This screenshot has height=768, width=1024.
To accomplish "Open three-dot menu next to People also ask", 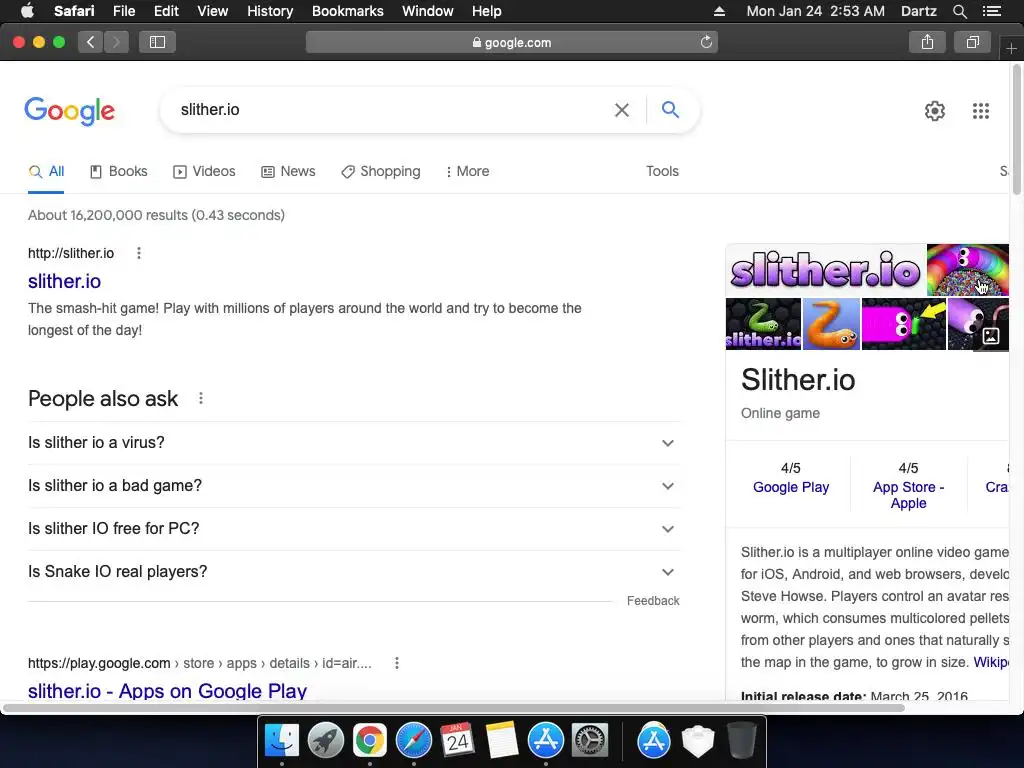I will pyautogui.click(x=200, y=398).
